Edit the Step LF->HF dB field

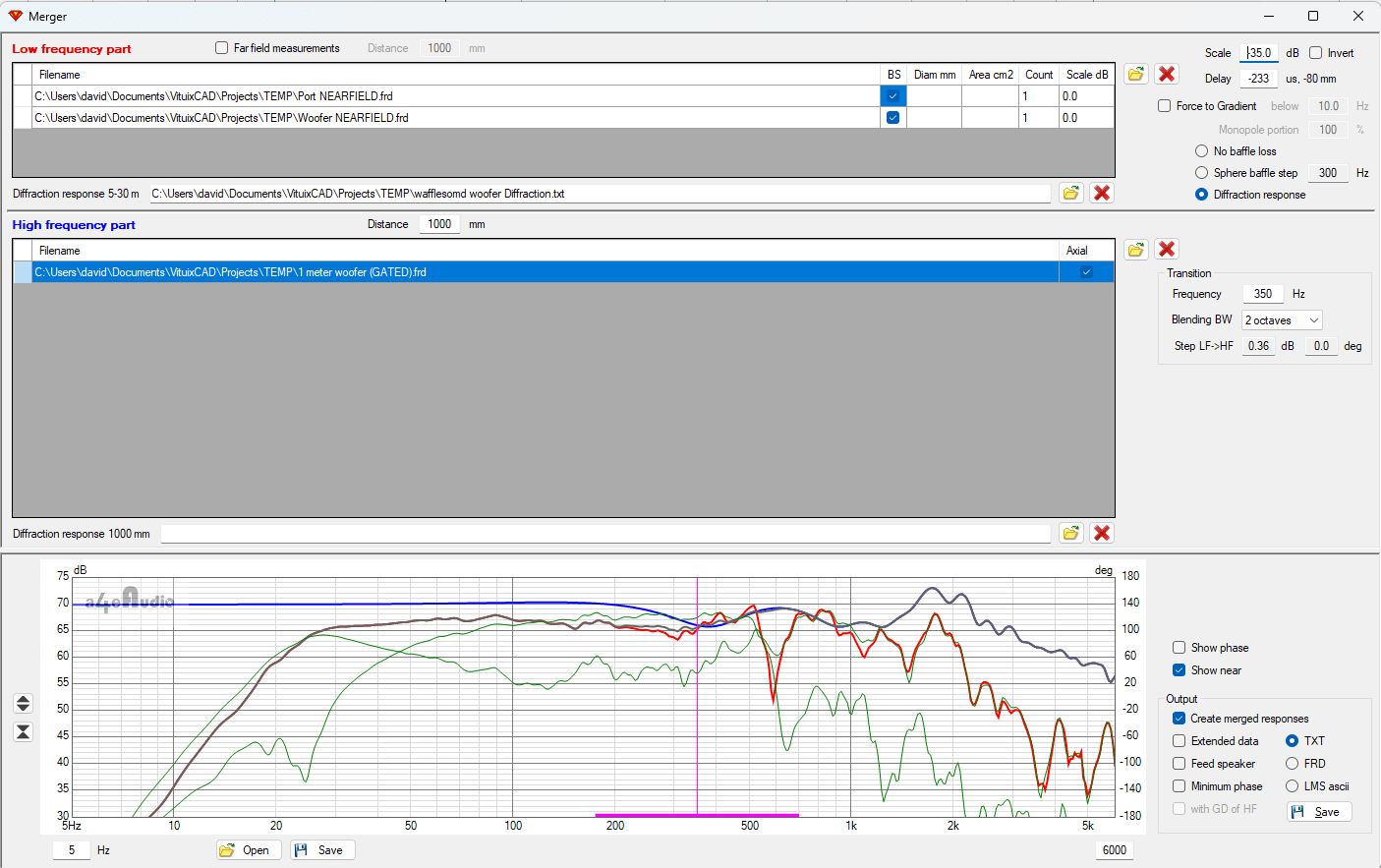click(x=1258, y=346)
